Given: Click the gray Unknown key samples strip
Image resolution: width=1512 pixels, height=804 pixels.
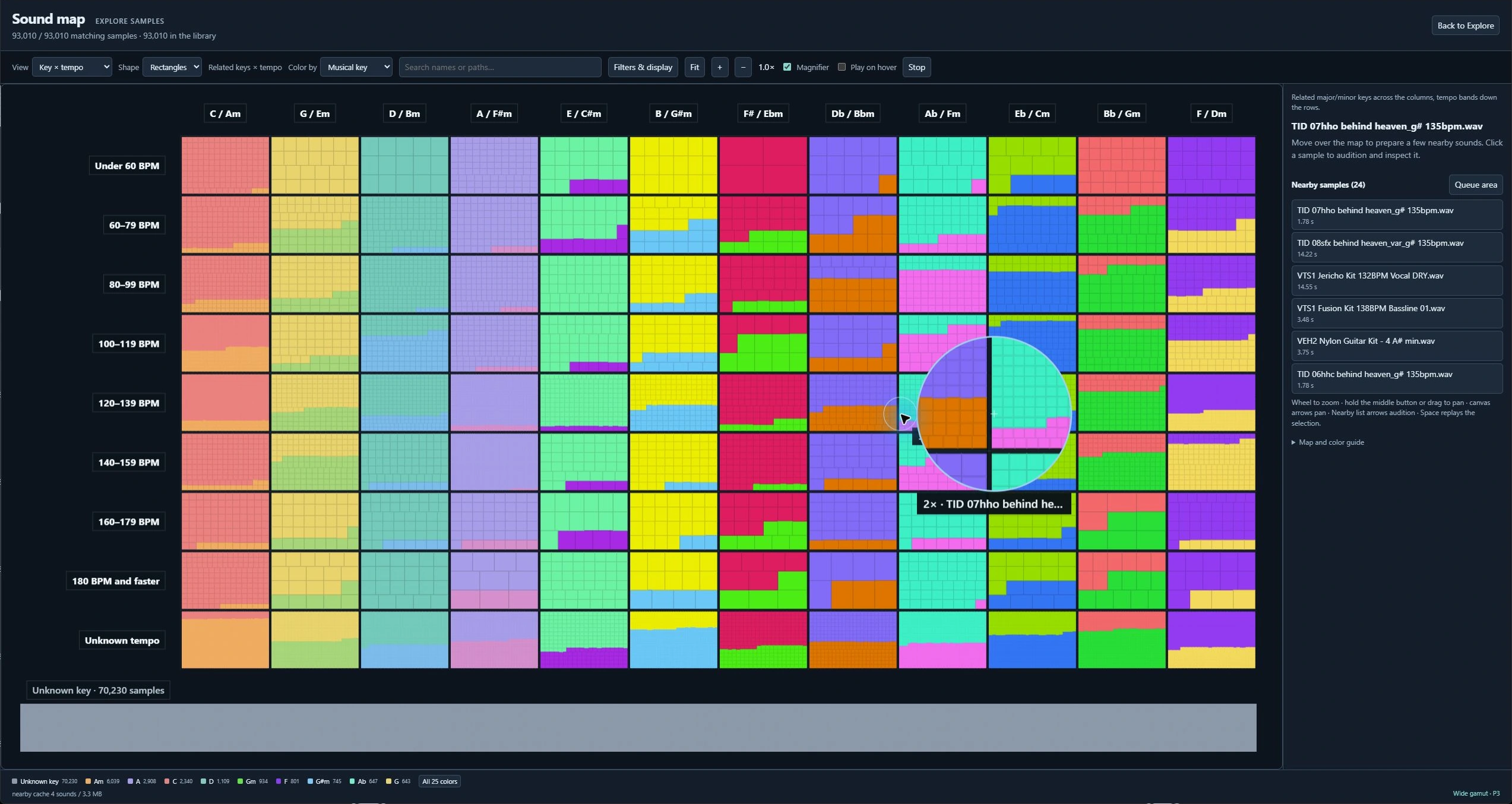Looking at the screenshot, I should (638, 727).
